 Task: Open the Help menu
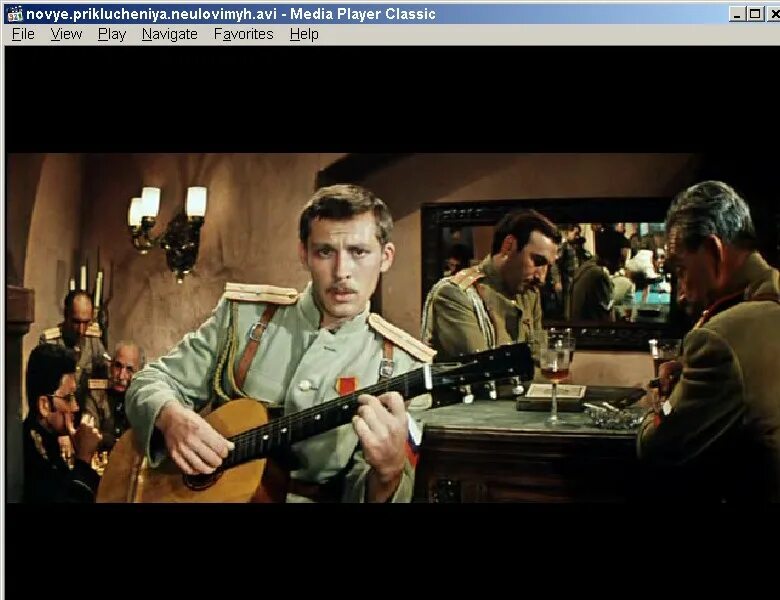[x=304, y=34]
